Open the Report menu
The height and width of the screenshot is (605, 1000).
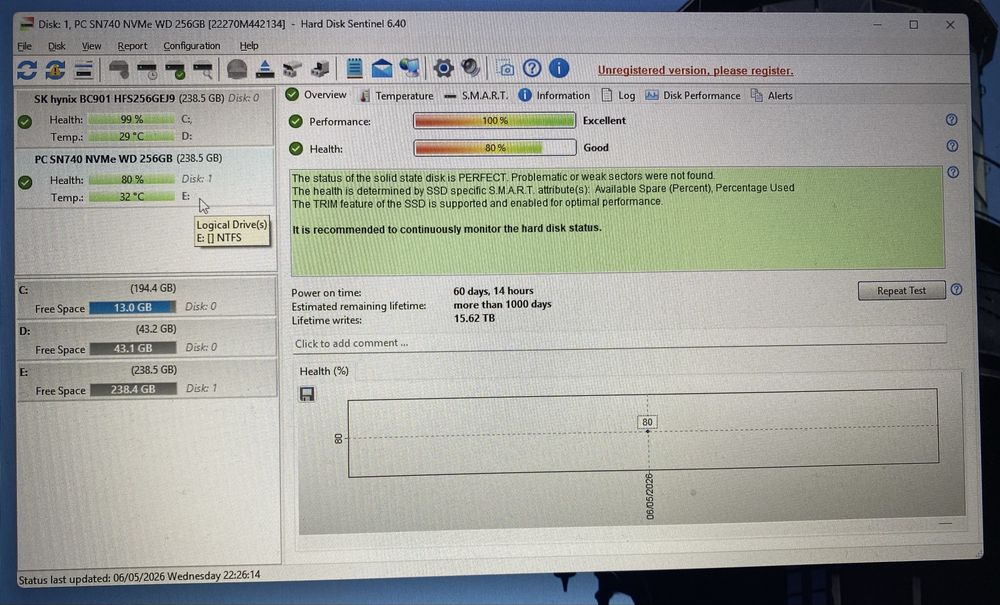tap(132, 46)
